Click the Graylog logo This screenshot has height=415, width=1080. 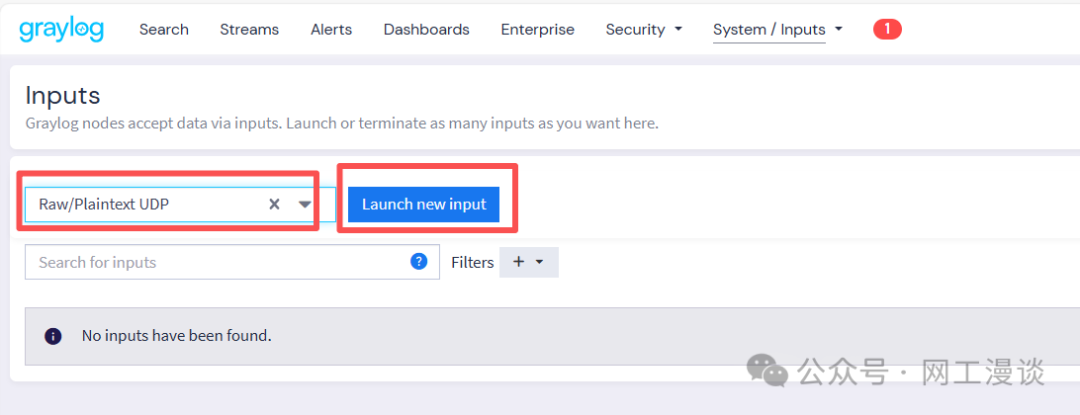point(61,30)
